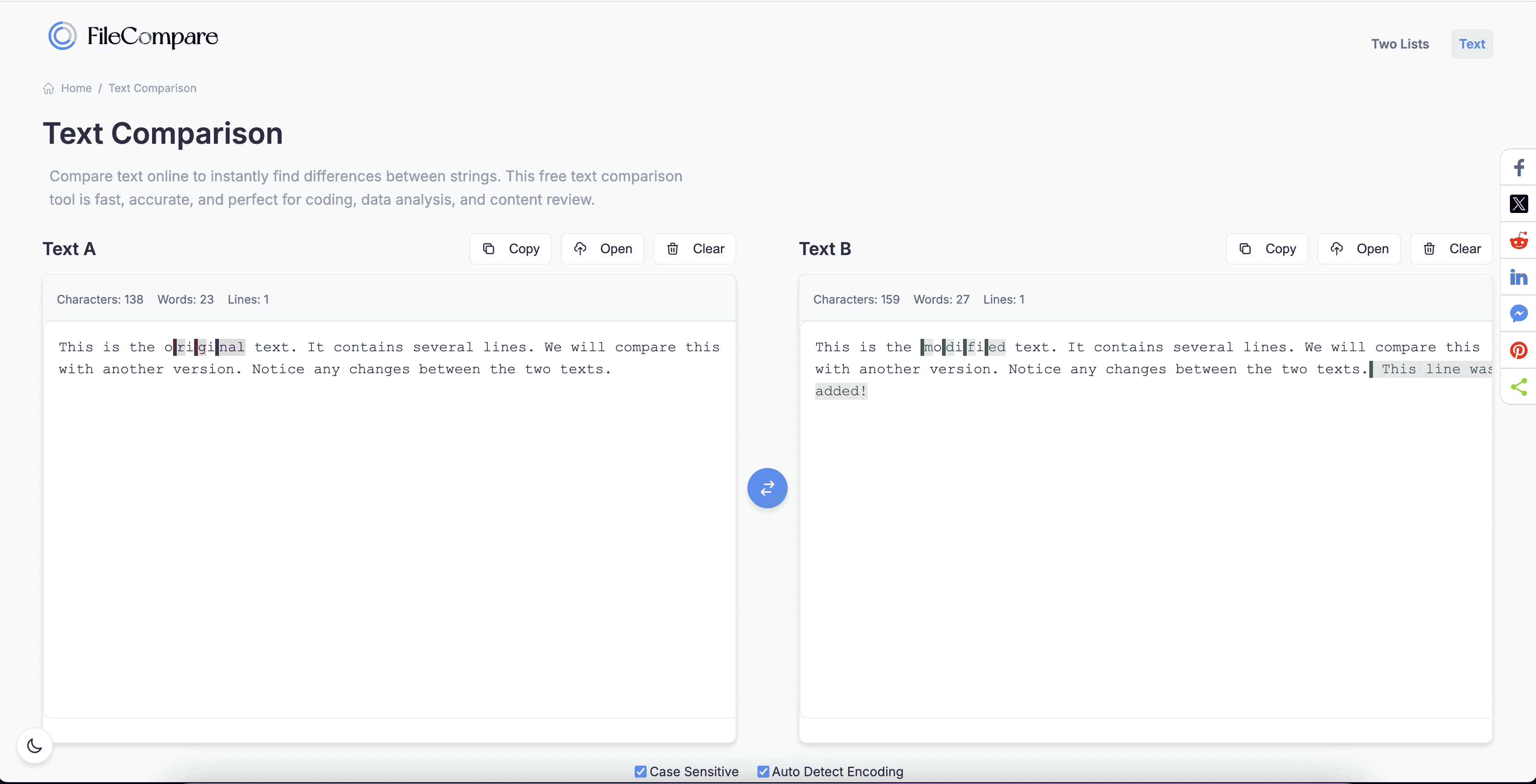This screenshot has height=784, width=1536.
Task: Toggle dark mode moon icon
Action: click(x=35, y=745)
